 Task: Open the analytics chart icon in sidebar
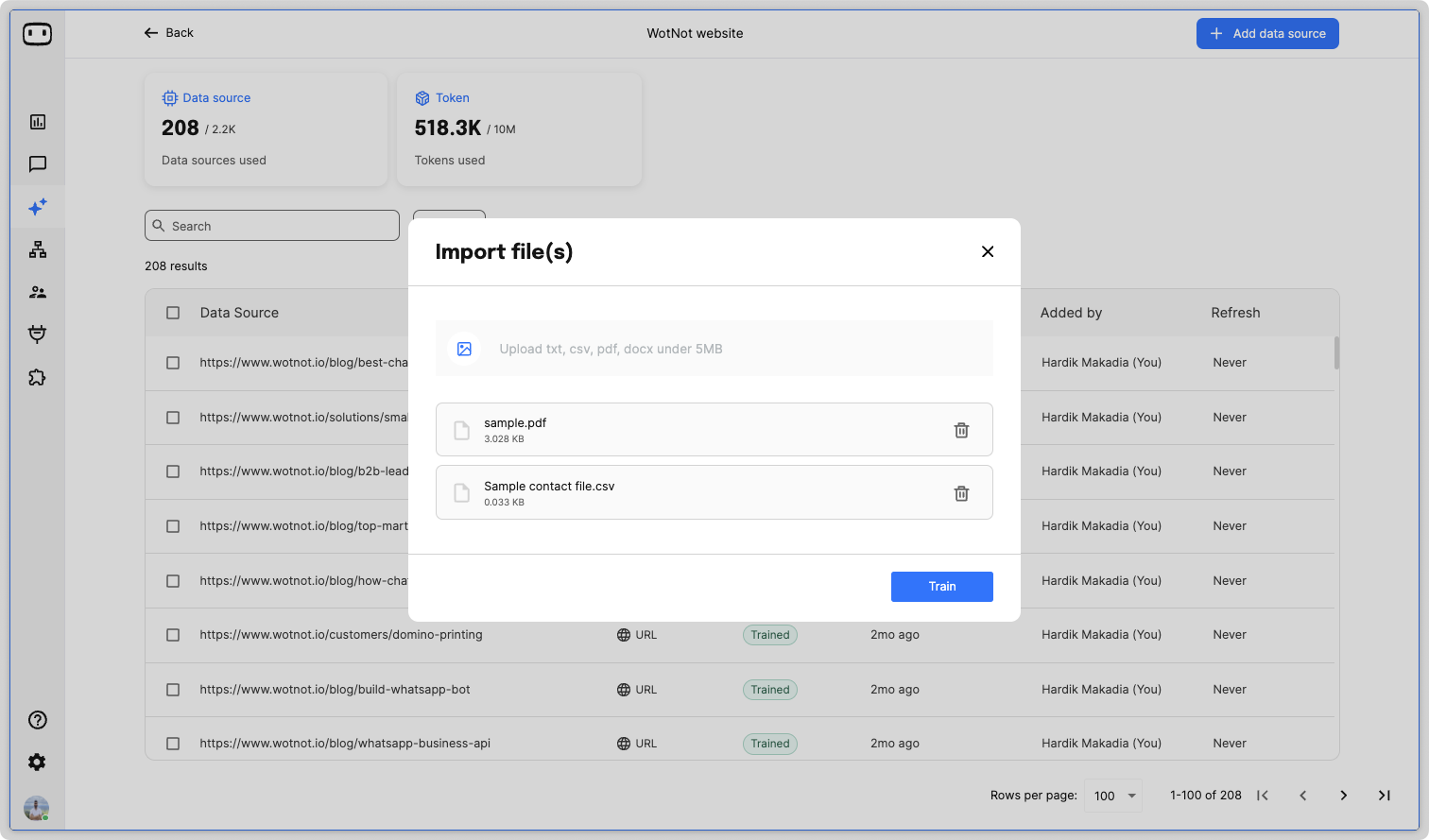pos(38,122)
